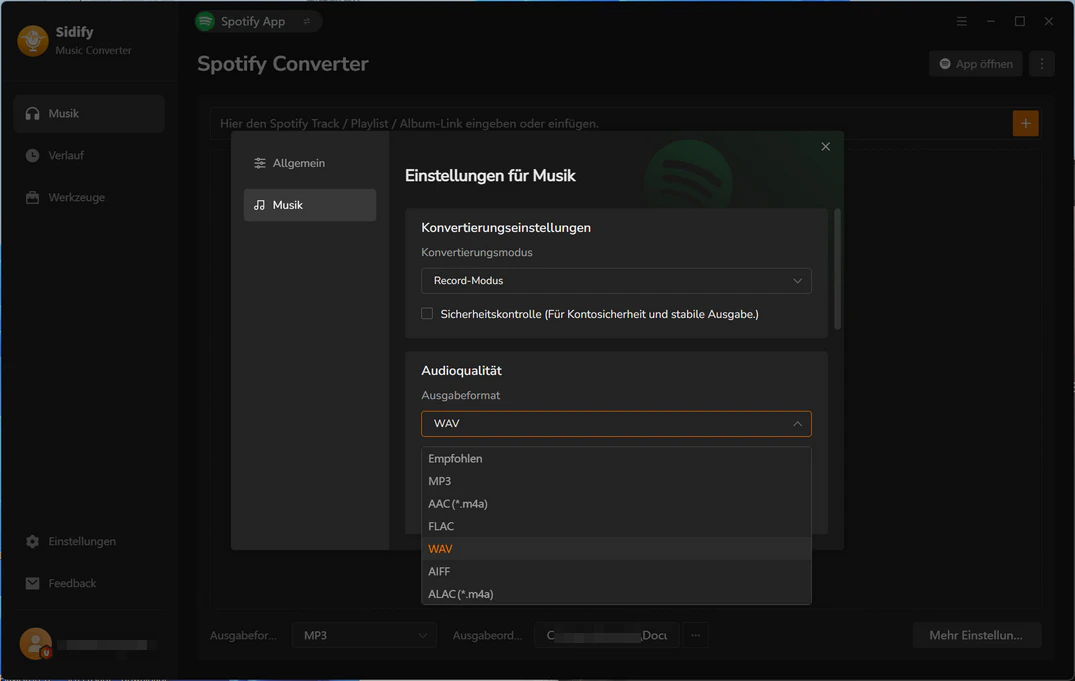This screenshot has width=1075, height=681.
Task: Click the Mehr Einstellungen button
Action: 976,635
